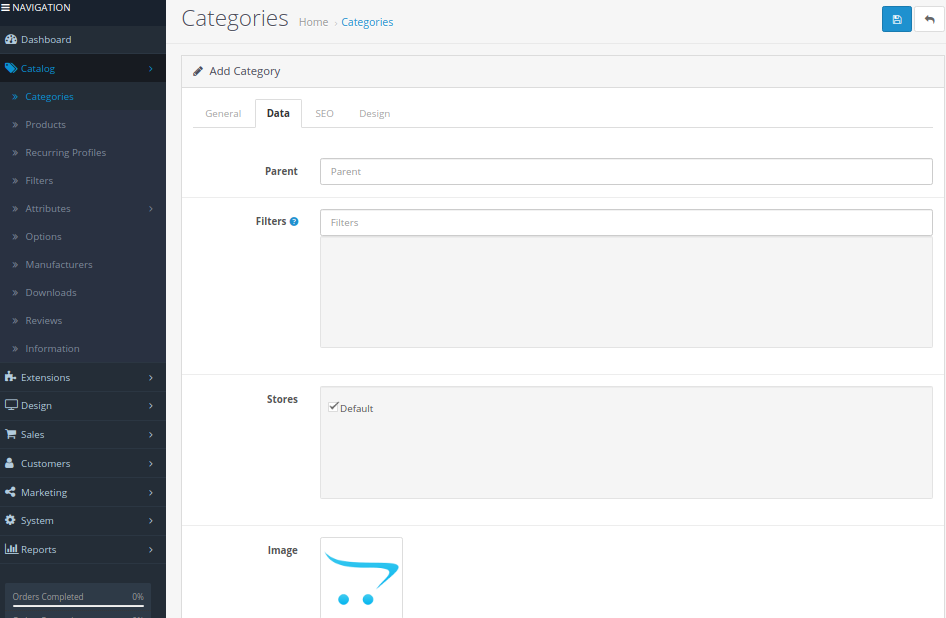Viewport: 946px width, 618px height.
Task: Open the Dashboard via its gauge icon
Action: click(10, 39)
